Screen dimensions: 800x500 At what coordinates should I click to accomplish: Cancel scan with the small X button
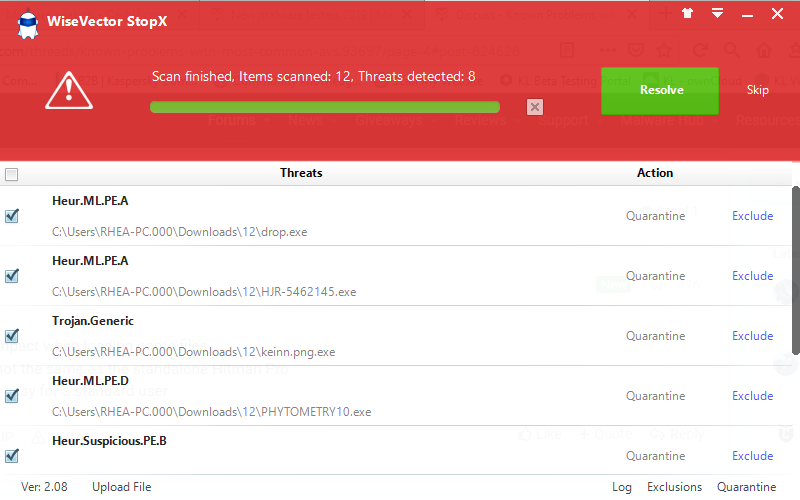535,107
